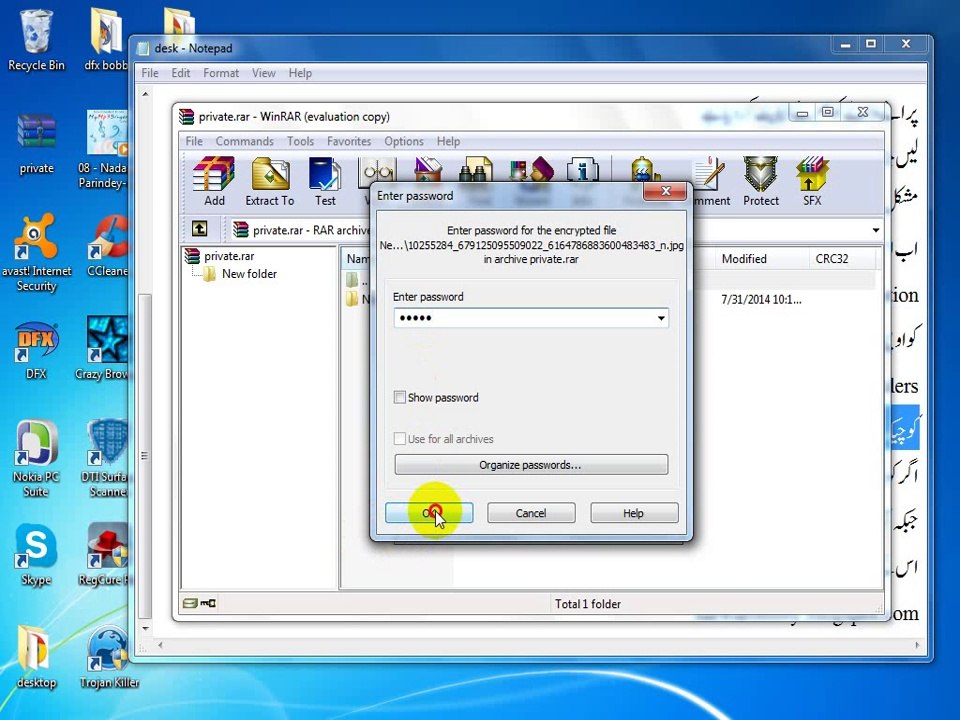Viewport: 960px width, 720px height.
Task: Select the avast! Internet Security shortcut
Action: pos(36,252)
